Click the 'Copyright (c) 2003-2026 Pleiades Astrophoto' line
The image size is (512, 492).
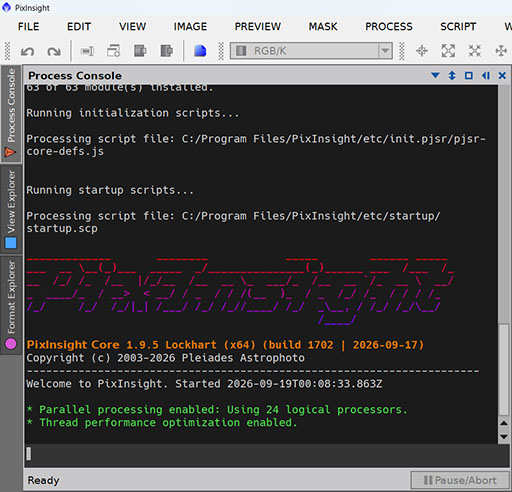(165, 358)
